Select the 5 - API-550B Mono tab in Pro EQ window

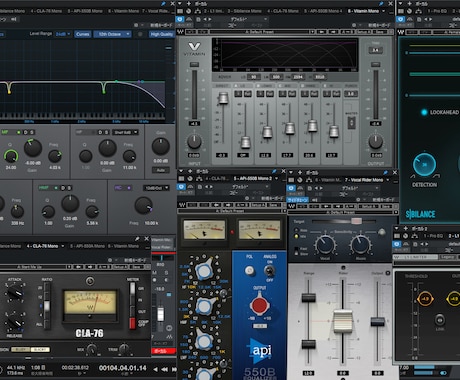[x=85, y=11]
